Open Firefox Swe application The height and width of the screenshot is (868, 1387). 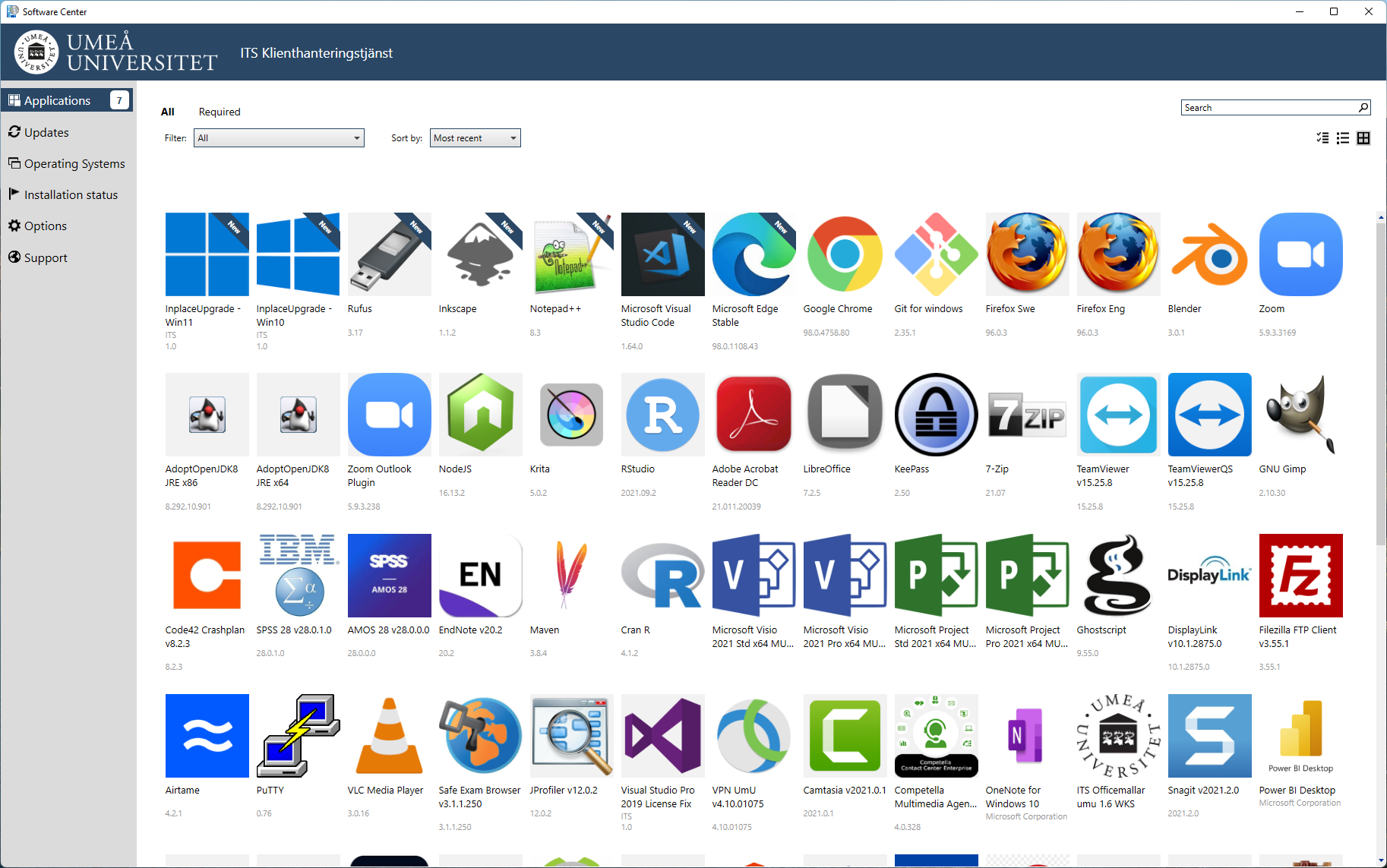point(1027,254)
